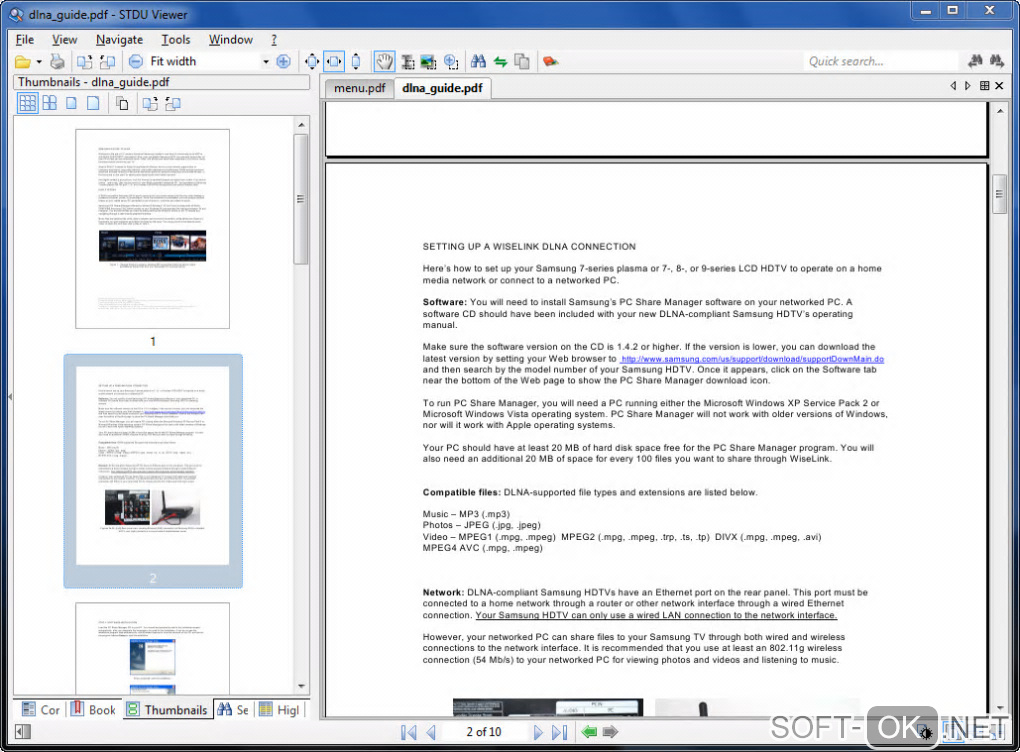Go to the previous page
Screen dimensions: 1020x752
coord(431,732)
